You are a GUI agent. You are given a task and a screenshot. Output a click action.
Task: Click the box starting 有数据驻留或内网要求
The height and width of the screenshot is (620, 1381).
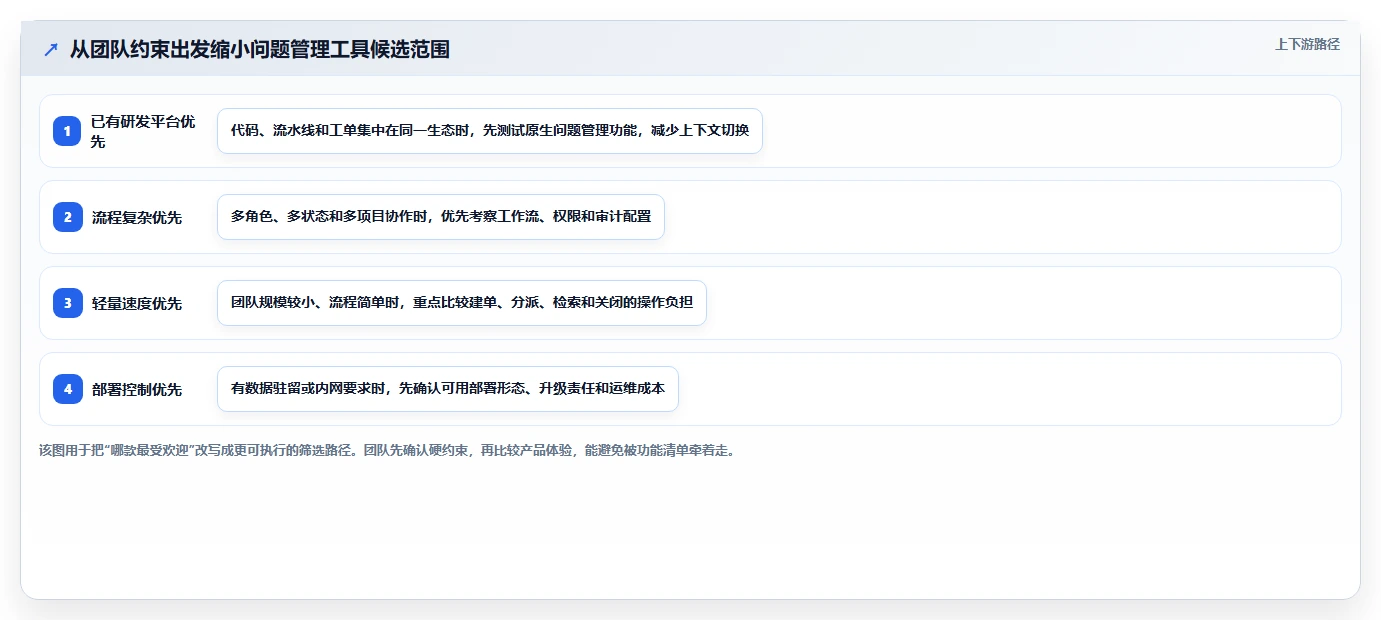click(x=448, y=389)
